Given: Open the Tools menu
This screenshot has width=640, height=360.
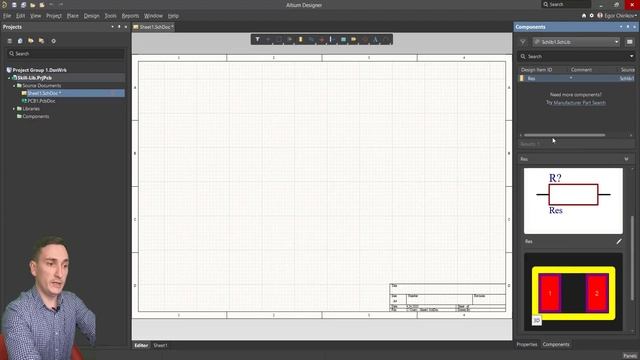Looking at the screenshot, I should 111,16.
